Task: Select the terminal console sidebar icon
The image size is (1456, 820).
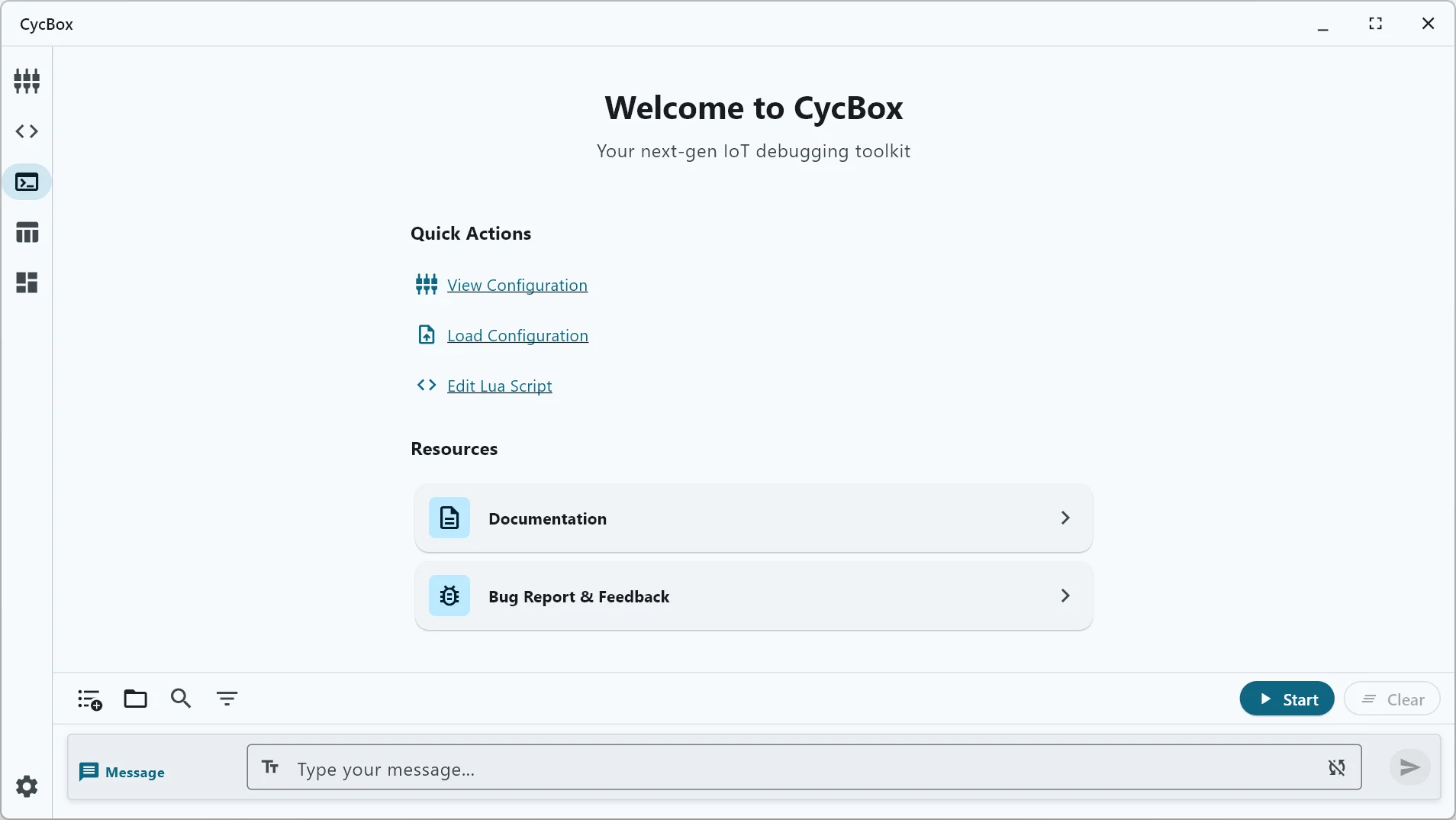Action: (27, 182)
